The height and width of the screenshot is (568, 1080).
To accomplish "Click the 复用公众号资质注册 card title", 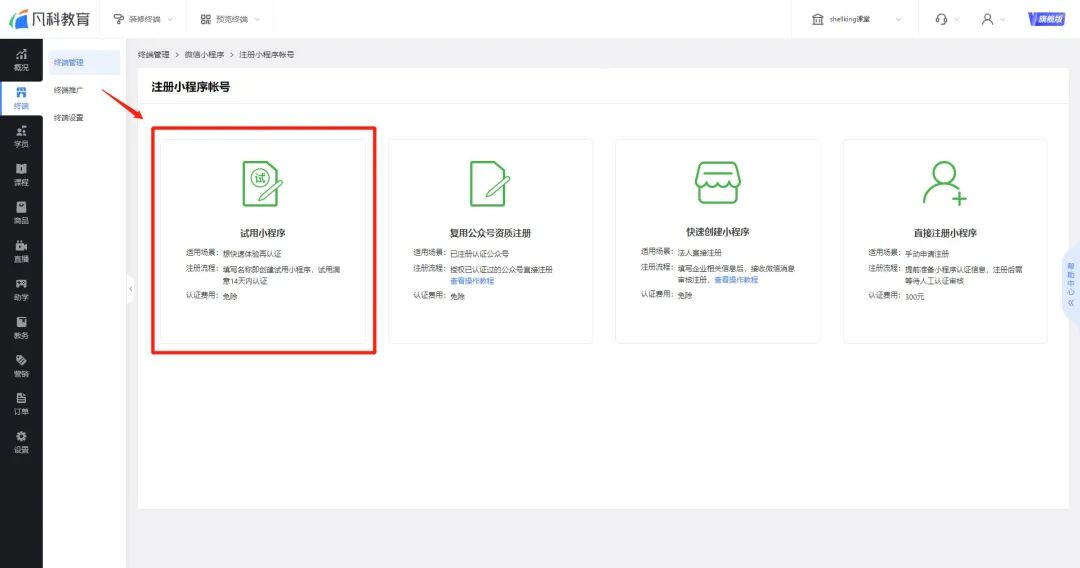I will [490, 233].
